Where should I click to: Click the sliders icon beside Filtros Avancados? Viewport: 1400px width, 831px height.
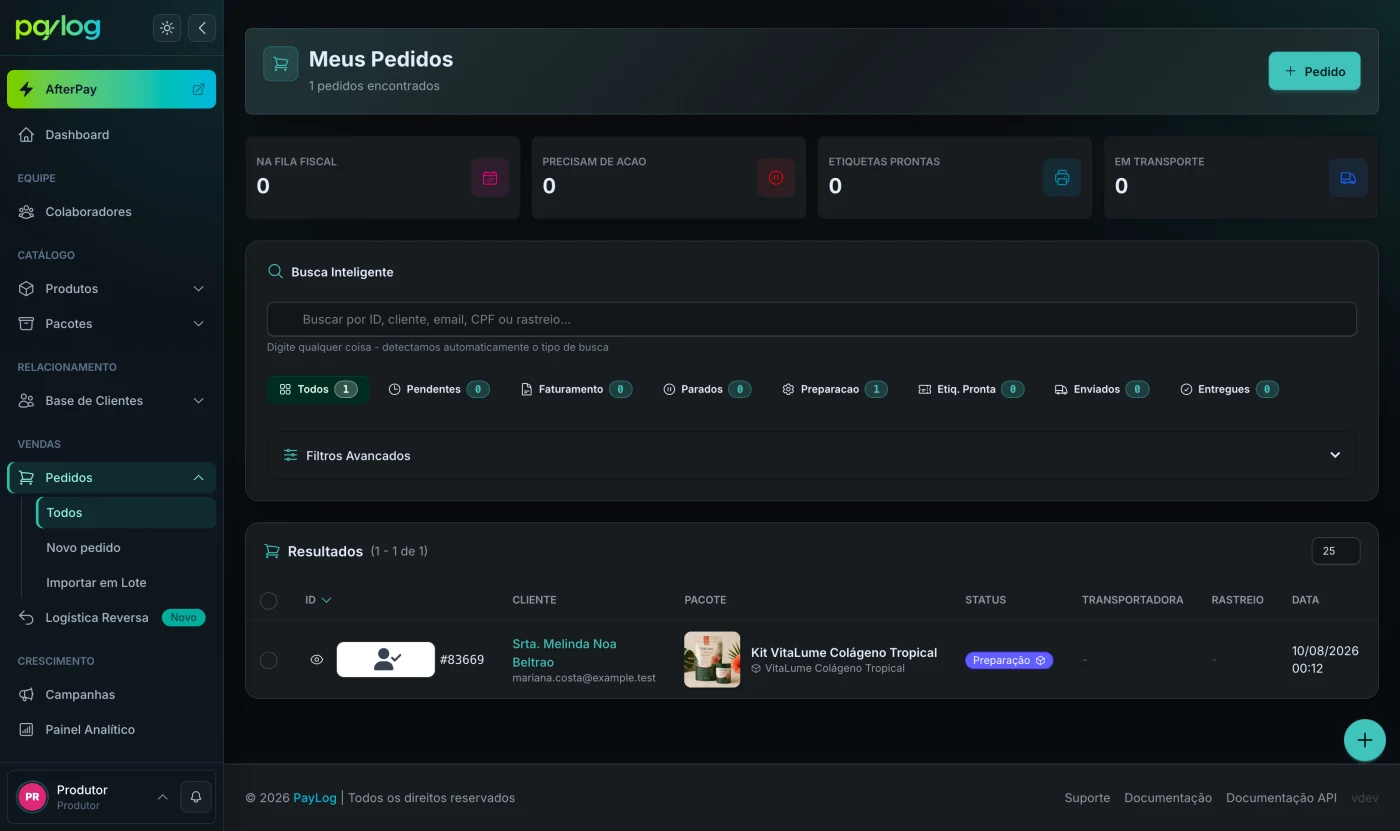pyautogui.click(x=290, y=455)
